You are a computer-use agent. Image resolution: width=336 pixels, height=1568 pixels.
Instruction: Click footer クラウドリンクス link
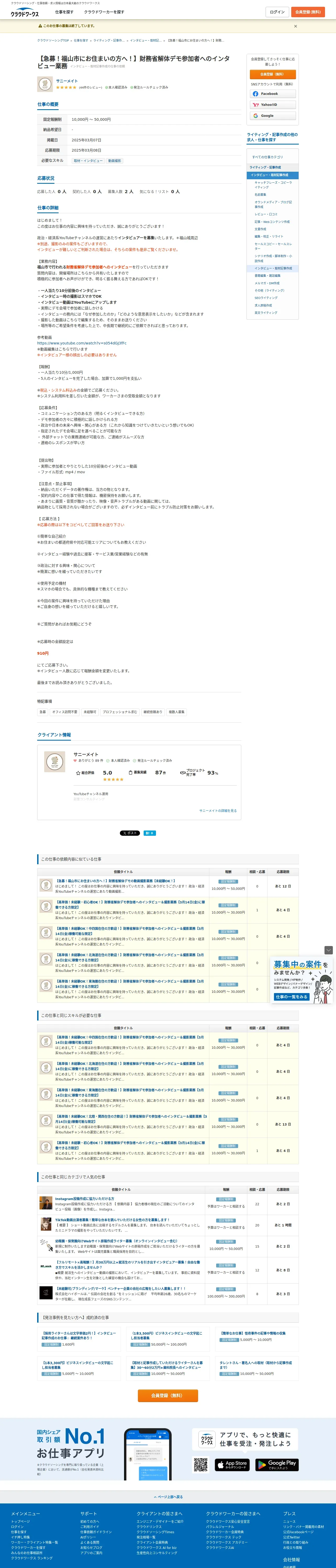(x=149, y=1527)
